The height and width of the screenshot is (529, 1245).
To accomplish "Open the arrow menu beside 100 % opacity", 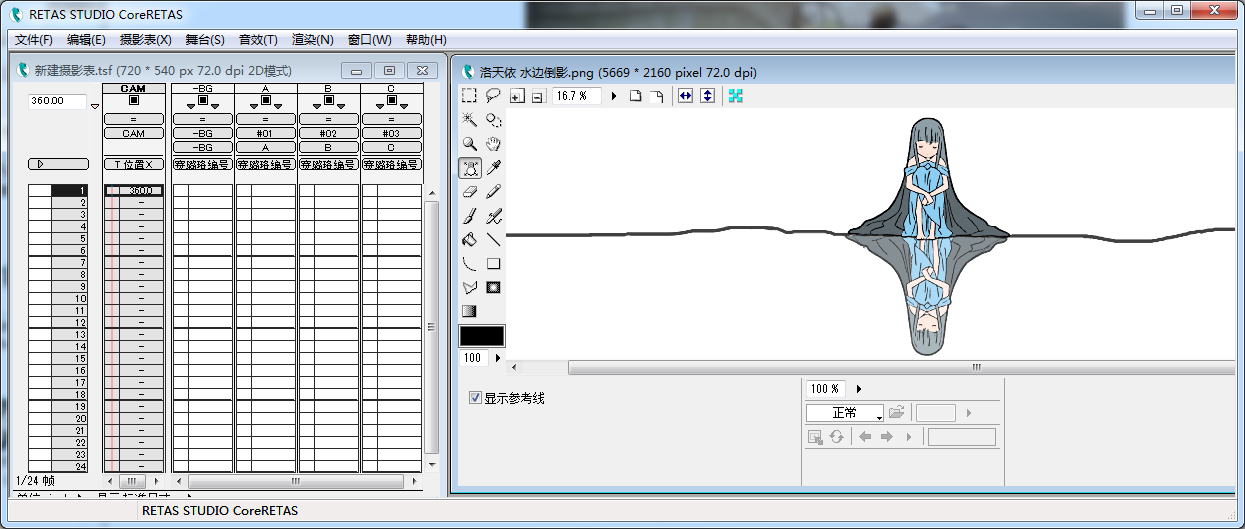I will point(859,388).
